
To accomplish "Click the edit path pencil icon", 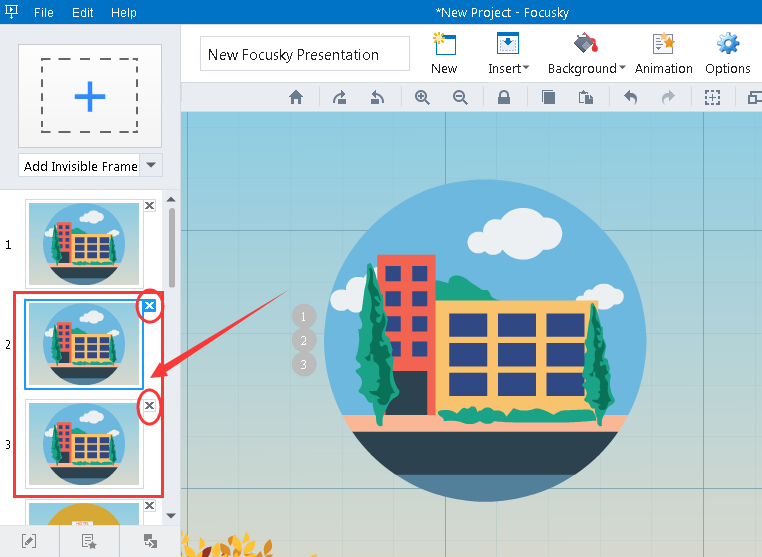I will [x=29, y=541].
